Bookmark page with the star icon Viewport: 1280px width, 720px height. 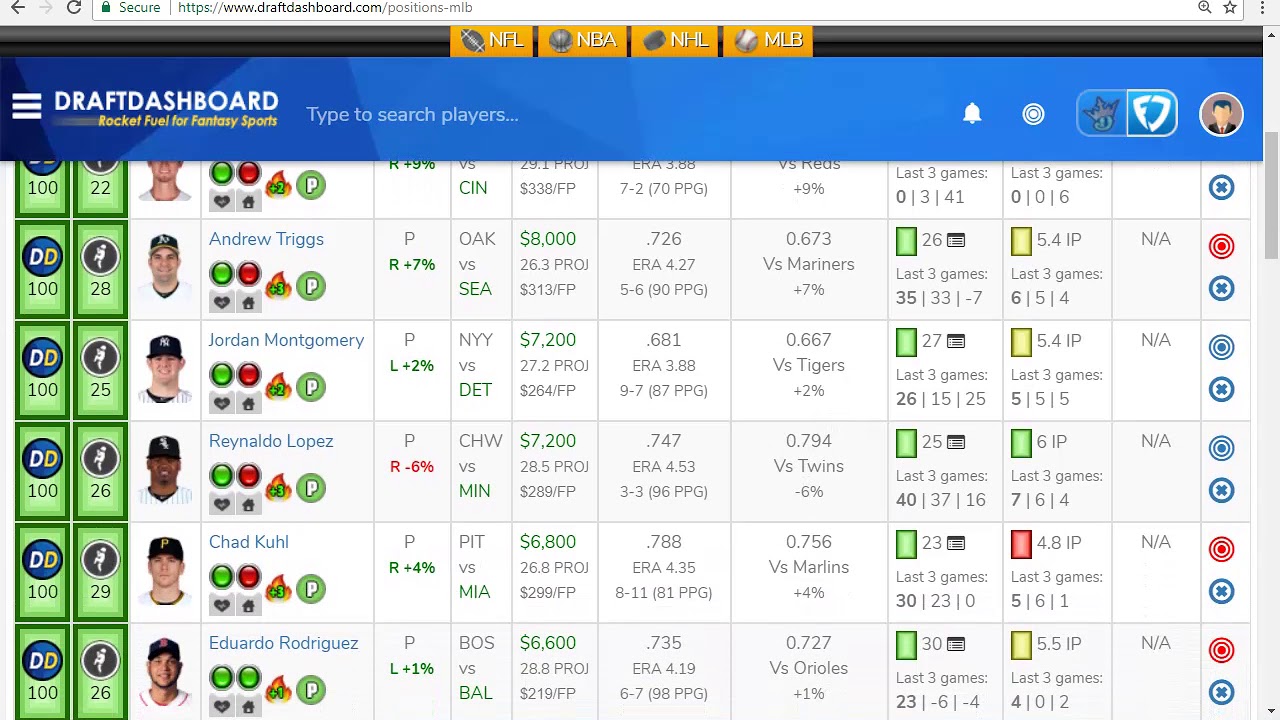(x=1230, y=8)
